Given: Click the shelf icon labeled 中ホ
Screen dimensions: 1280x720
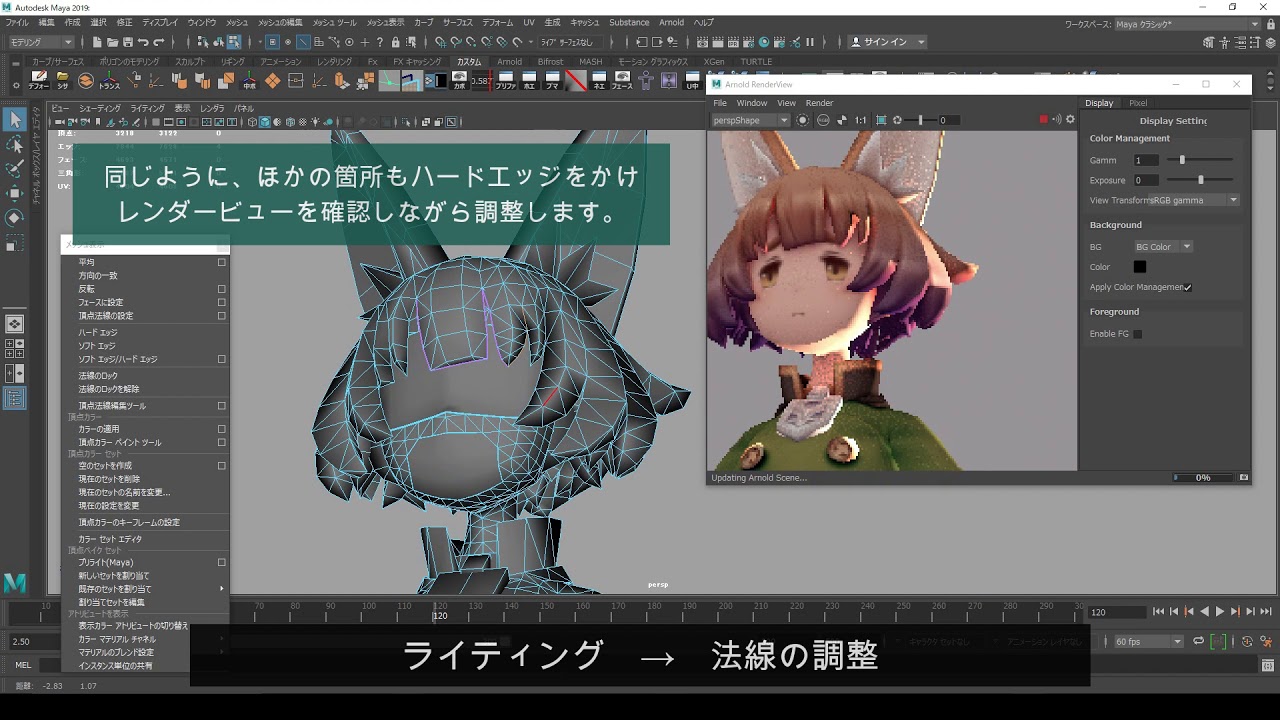Looking at the screenshot, I should (249, 80).
